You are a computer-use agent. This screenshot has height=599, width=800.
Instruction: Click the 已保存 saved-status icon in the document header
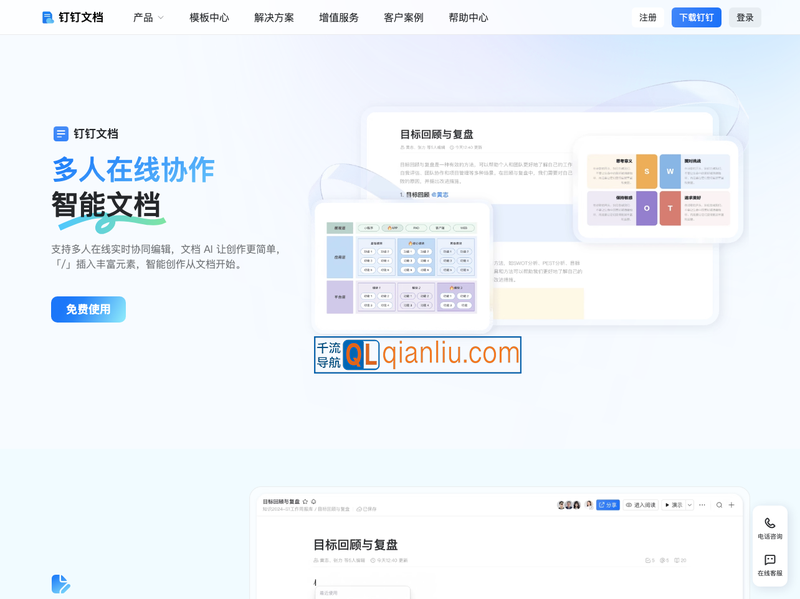pyautogui.click(x=358, y=509)
